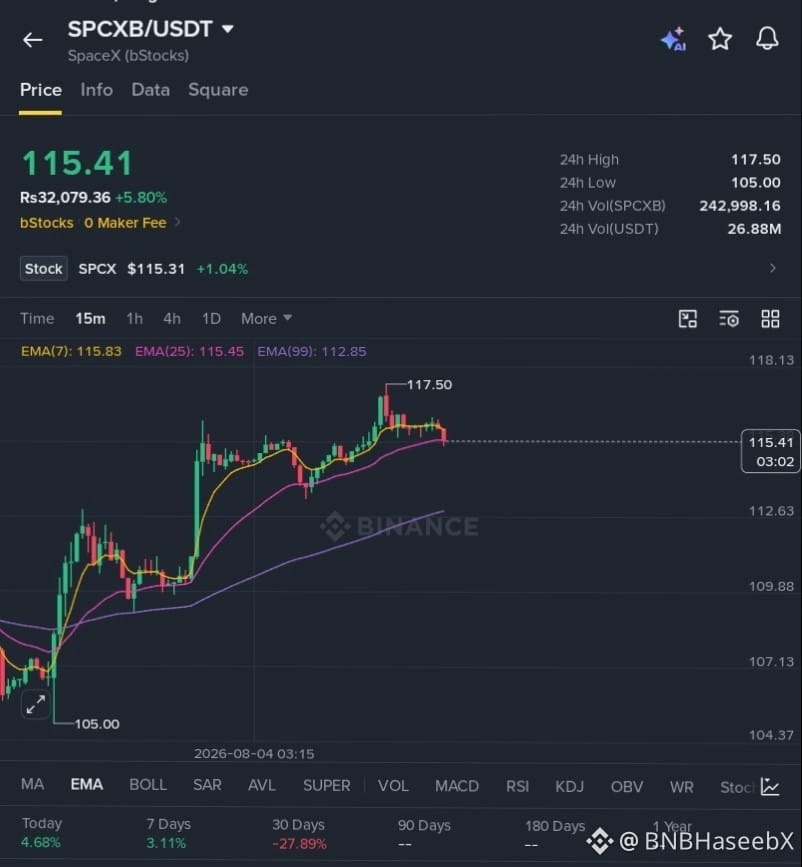Image resolution: width=802 pixels, height=867 pixels.
Task: Enable the WR sub-indicator
Action: pos(681,787)
